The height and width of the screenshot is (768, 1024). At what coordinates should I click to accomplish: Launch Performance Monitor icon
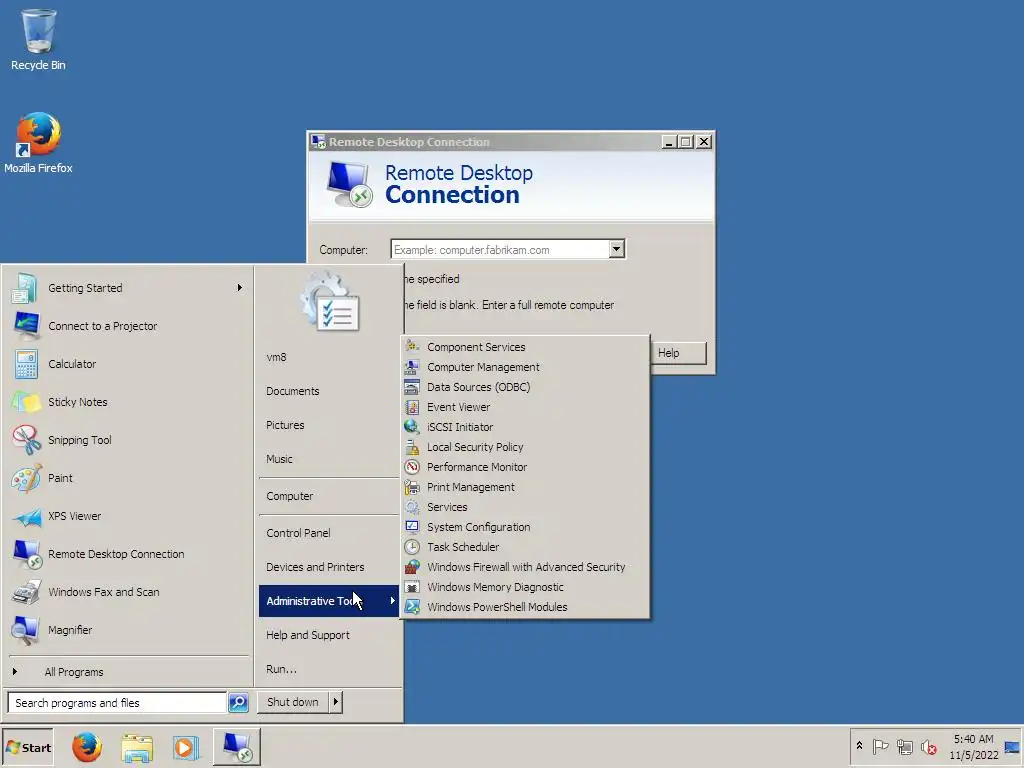pyautogui.click(x=411, y=467)
